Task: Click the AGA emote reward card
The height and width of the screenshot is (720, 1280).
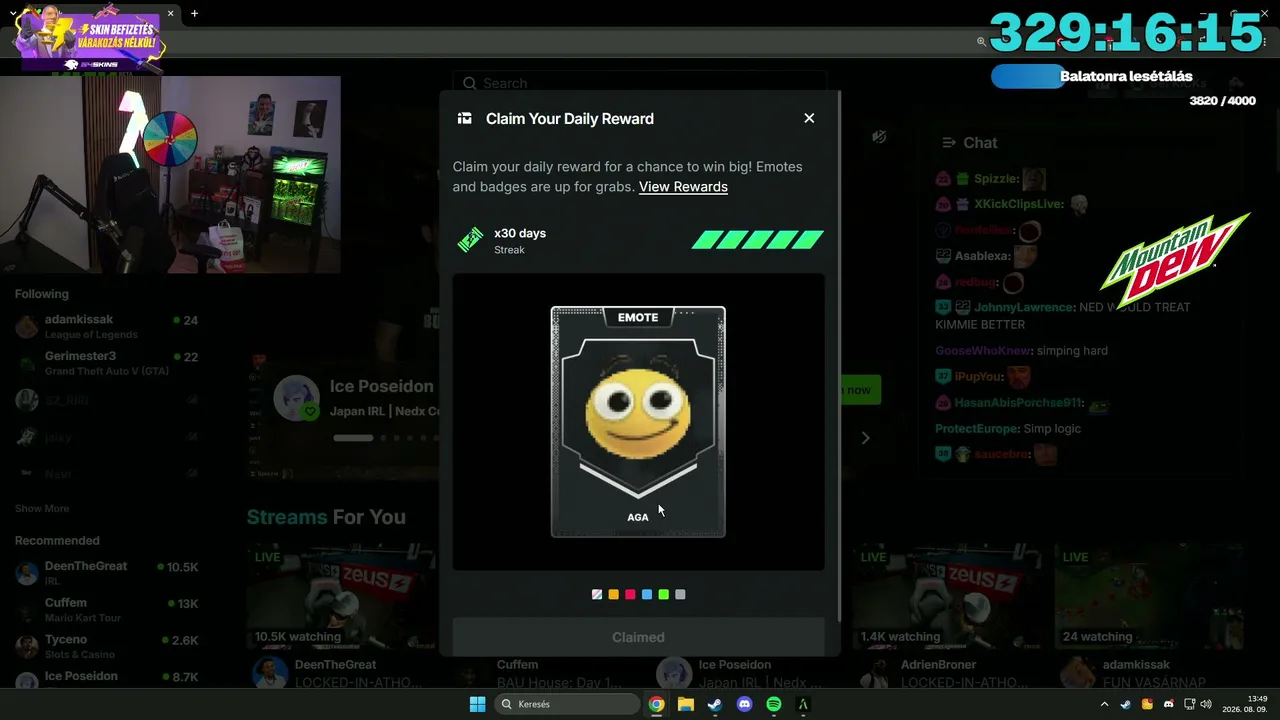Action: 638,422
